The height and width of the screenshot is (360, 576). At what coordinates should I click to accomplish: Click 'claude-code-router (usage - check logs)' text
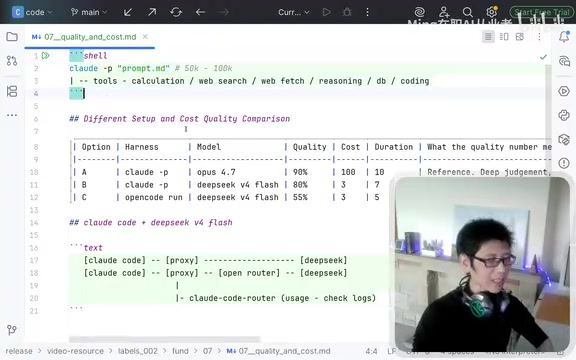[x=282, y=298]
